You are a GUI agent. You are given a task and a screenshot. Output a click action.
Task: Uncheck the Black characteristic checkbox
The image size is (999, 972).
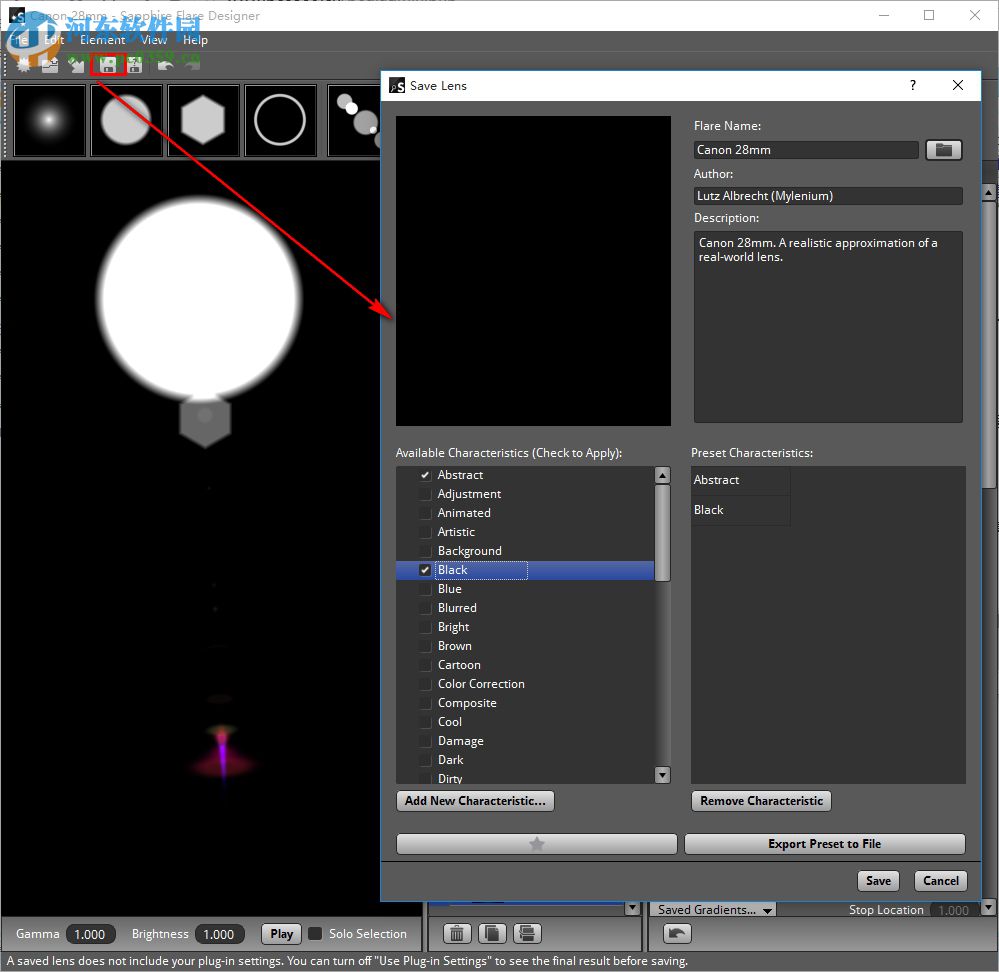point(425,570)
